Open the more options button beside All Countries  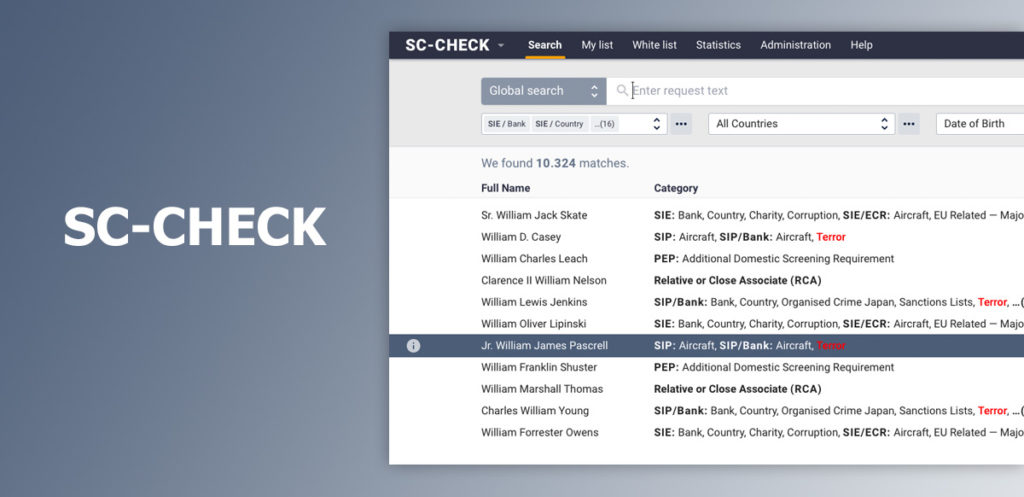pos(908,124)
